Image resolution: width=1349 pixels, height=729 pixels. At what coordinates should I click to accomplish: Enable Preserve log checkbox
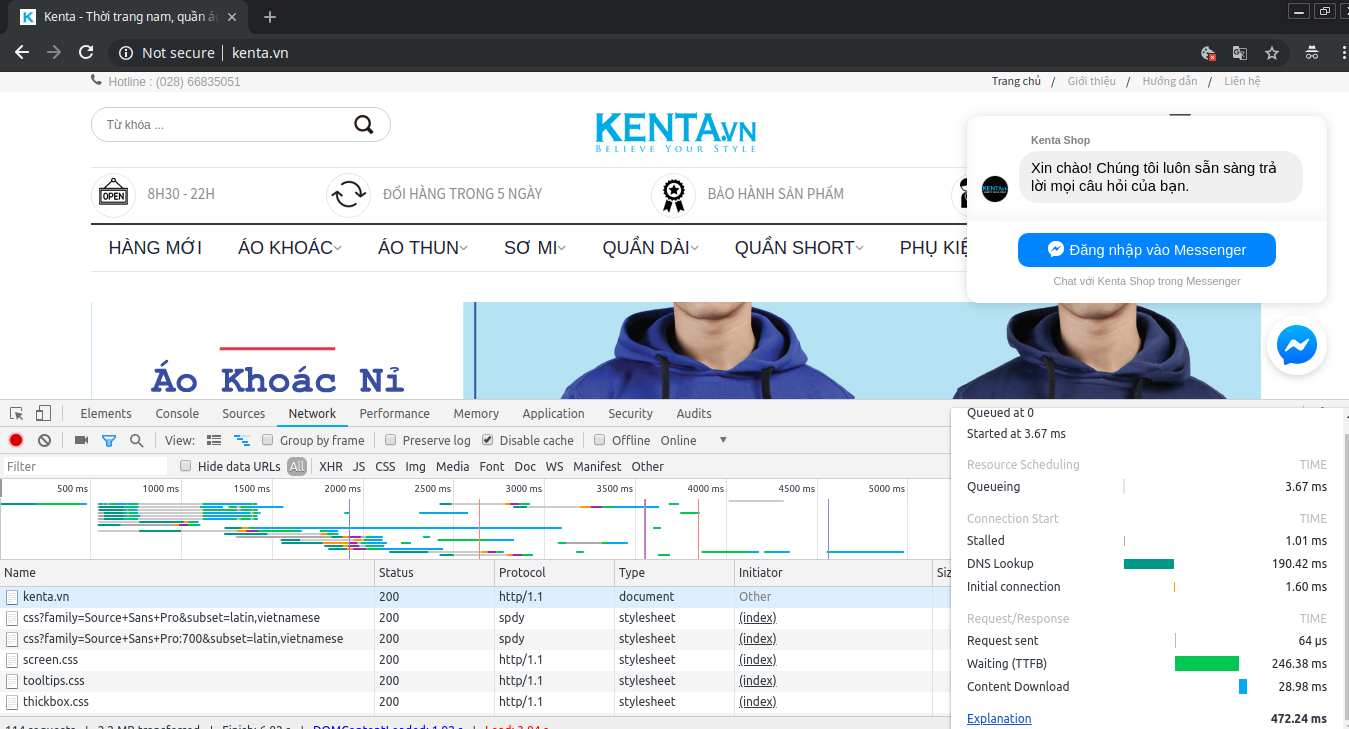tap(391, 440)
